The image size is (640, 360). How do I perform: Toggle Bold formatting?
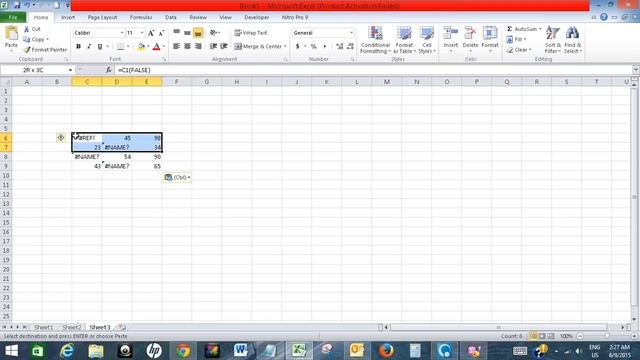[78, 47]
